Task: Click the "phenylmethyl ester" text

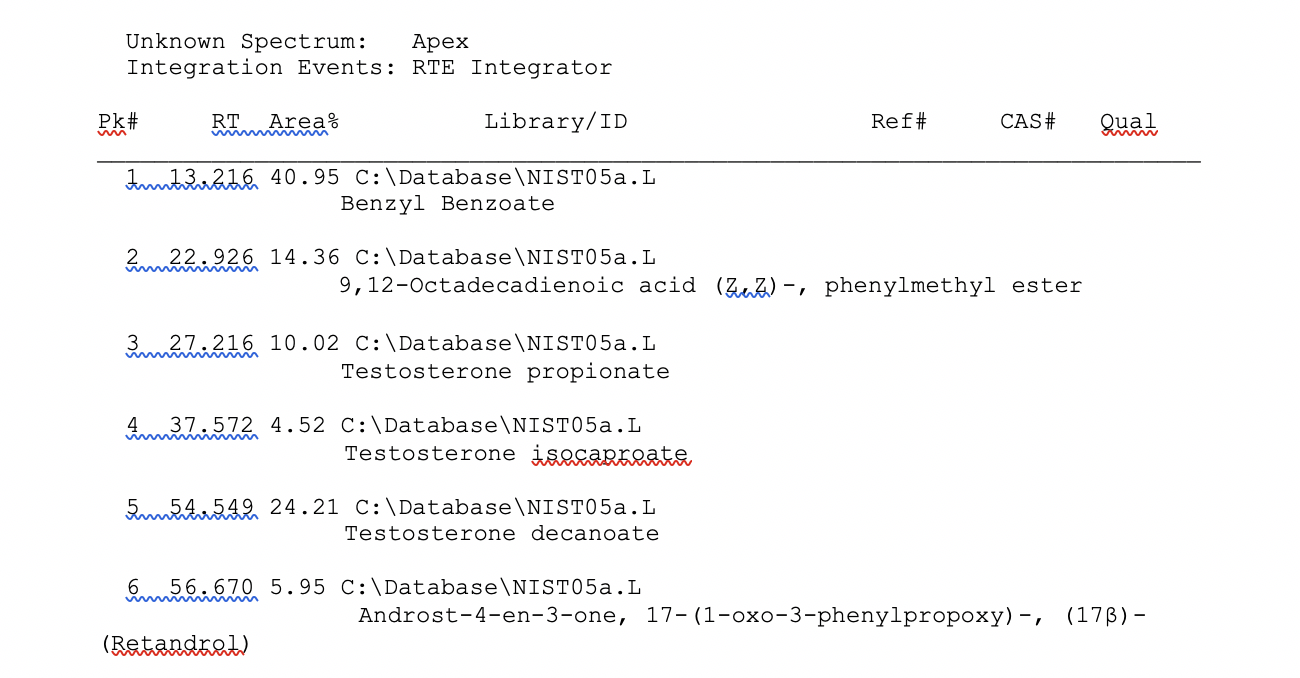Action: 953,286
